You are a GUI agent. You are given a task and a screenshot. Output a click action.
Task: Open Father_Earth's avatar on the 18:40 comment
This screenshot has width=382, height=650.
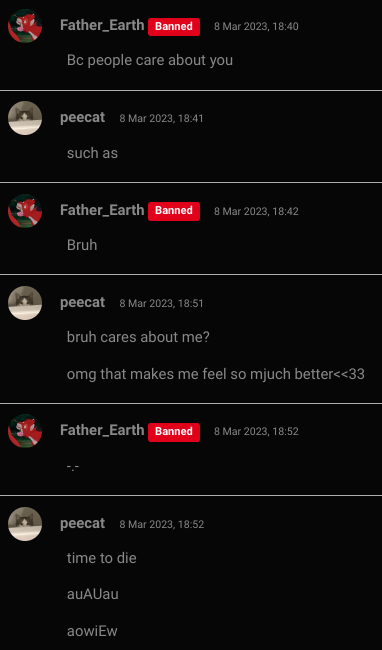click(x=25, y=26)
